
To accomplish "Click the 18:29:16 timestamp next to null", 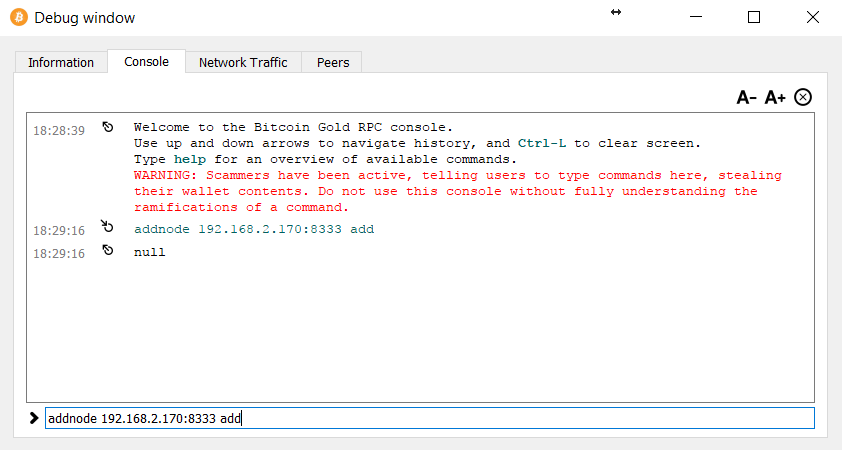I will 59,254.
